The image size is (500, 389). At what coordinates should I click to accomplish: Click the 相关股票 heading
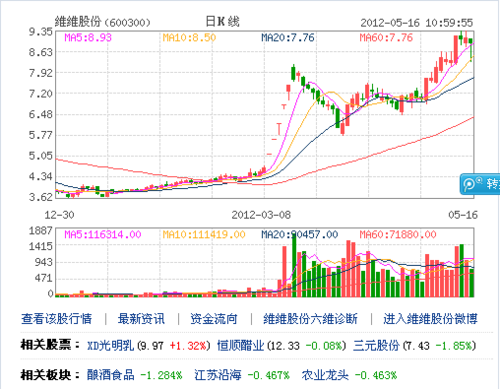[50, 345]
